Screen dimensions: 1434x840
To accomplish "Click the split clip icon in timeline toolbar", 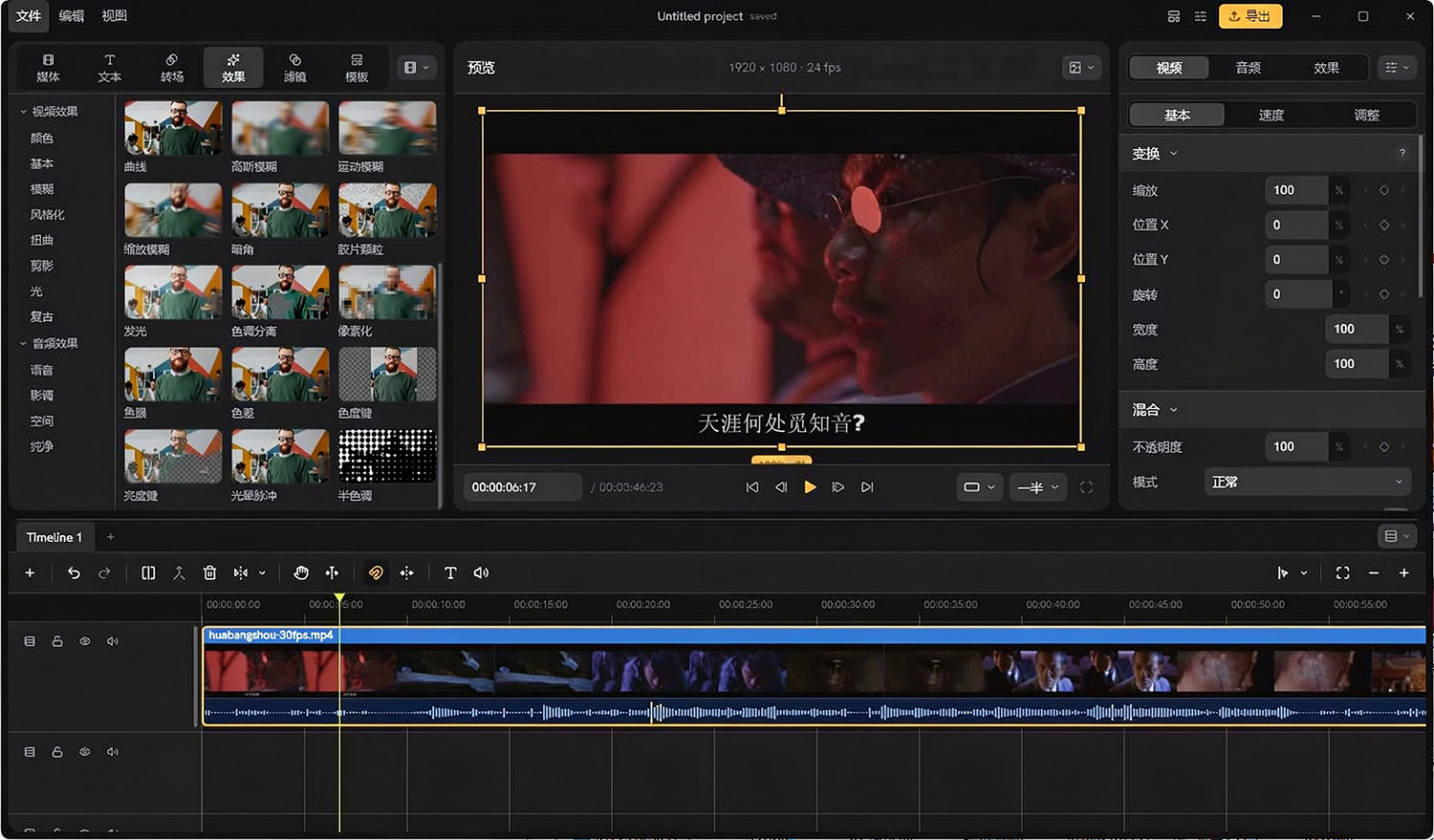I will (148, 572).
